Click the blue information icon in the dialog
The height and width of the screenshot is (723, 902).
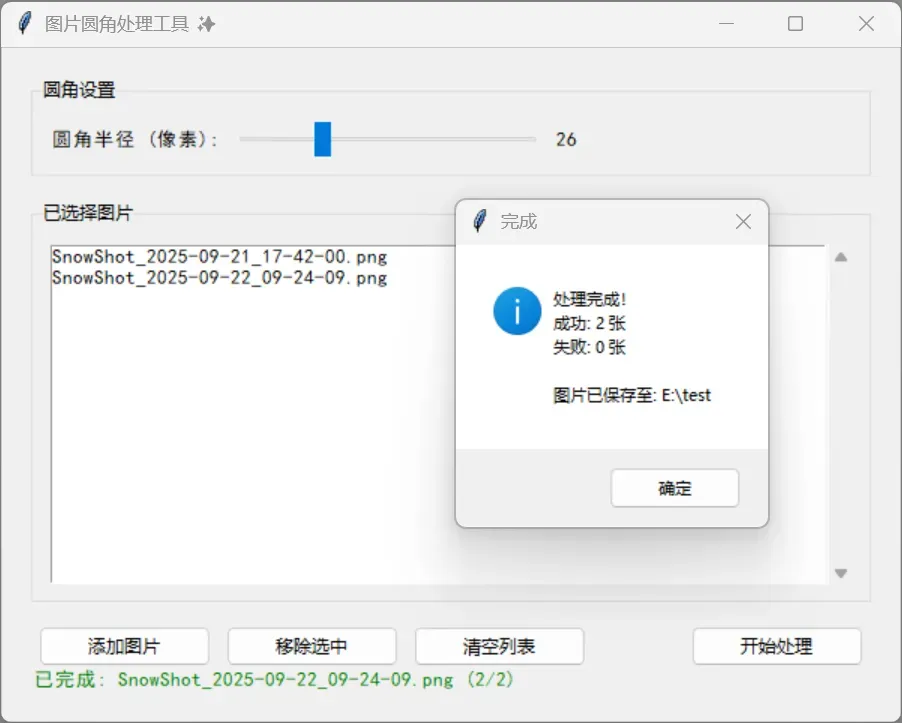coord(517,311)
